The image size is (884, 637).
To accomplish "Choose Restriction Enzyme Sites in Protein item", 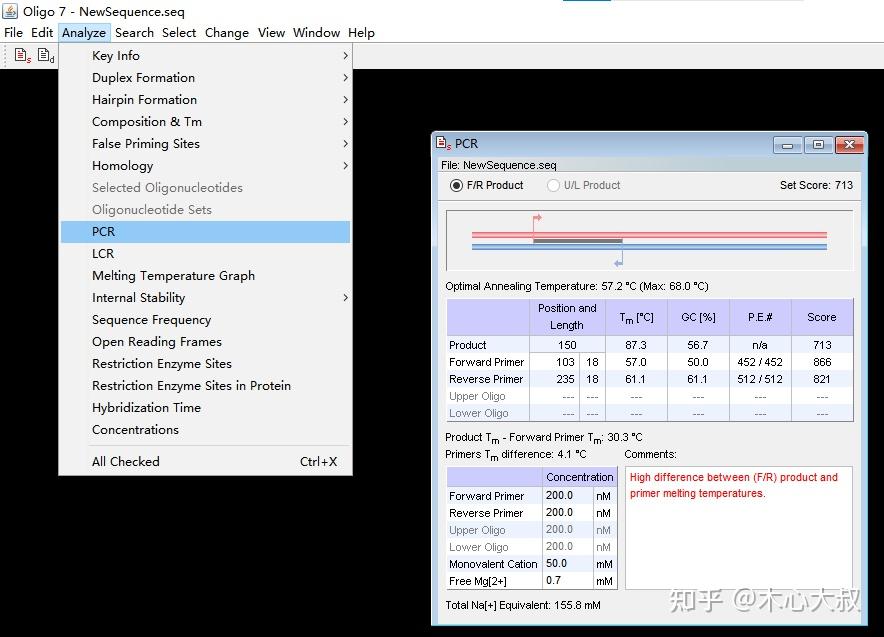I will (205, 385).
